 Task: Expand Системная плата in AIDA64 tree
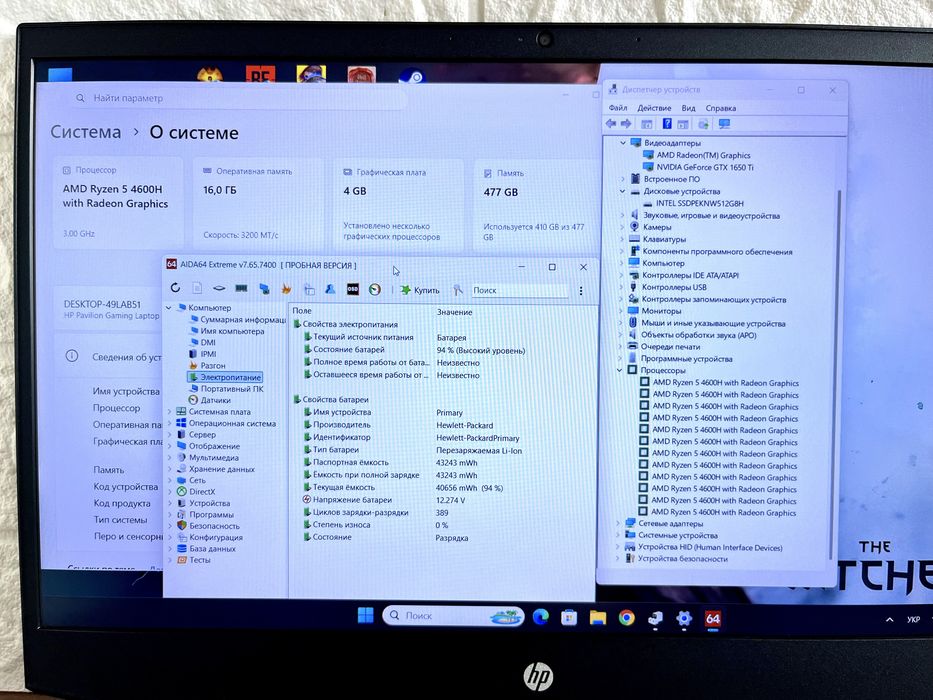169,411
